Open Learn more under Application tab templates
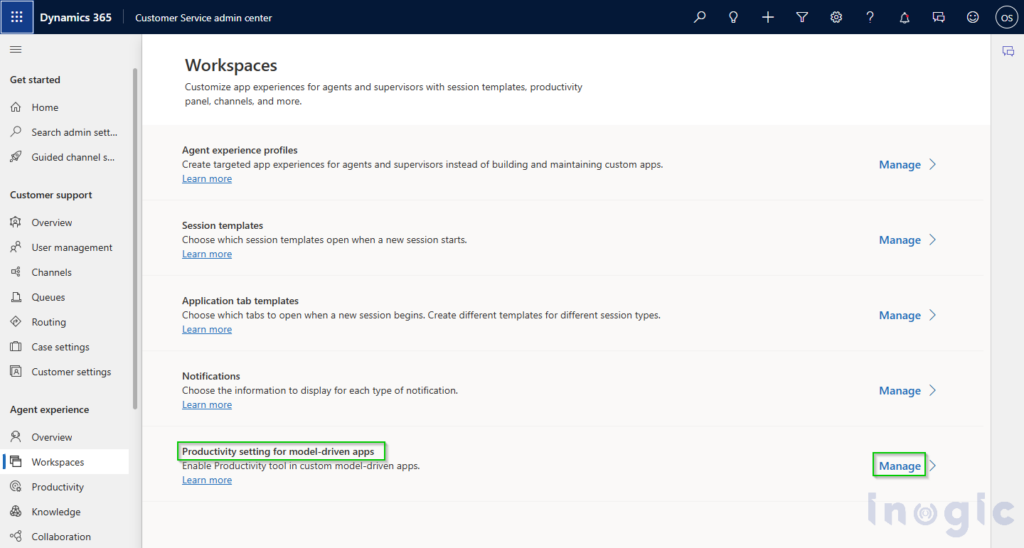Viewport: 1024px width, 548px height. point(206,330)
